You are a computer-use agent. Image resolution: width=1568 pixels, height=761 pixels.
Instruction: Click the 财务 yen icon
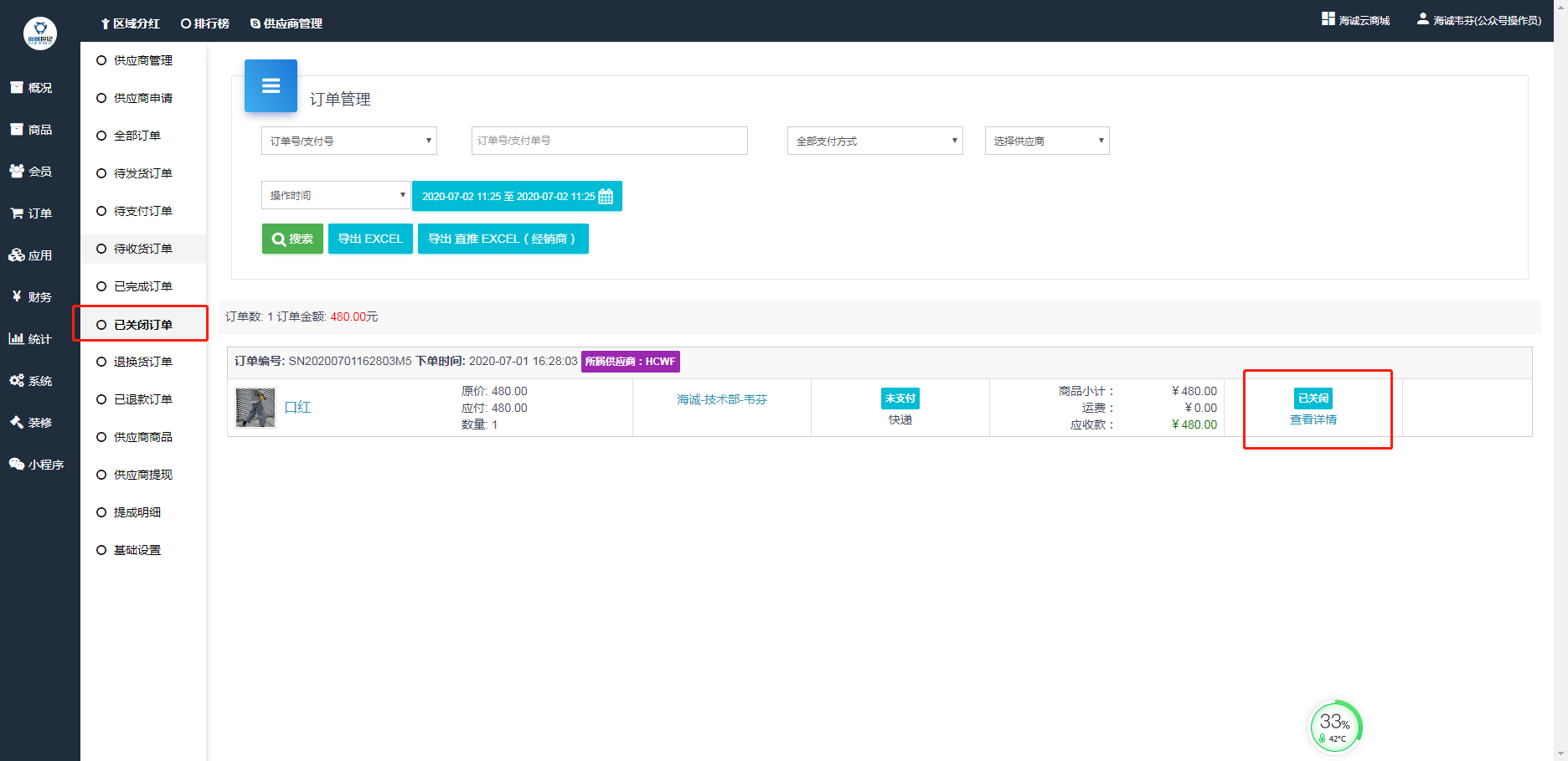pyautogui.click(x=16, y=296)
